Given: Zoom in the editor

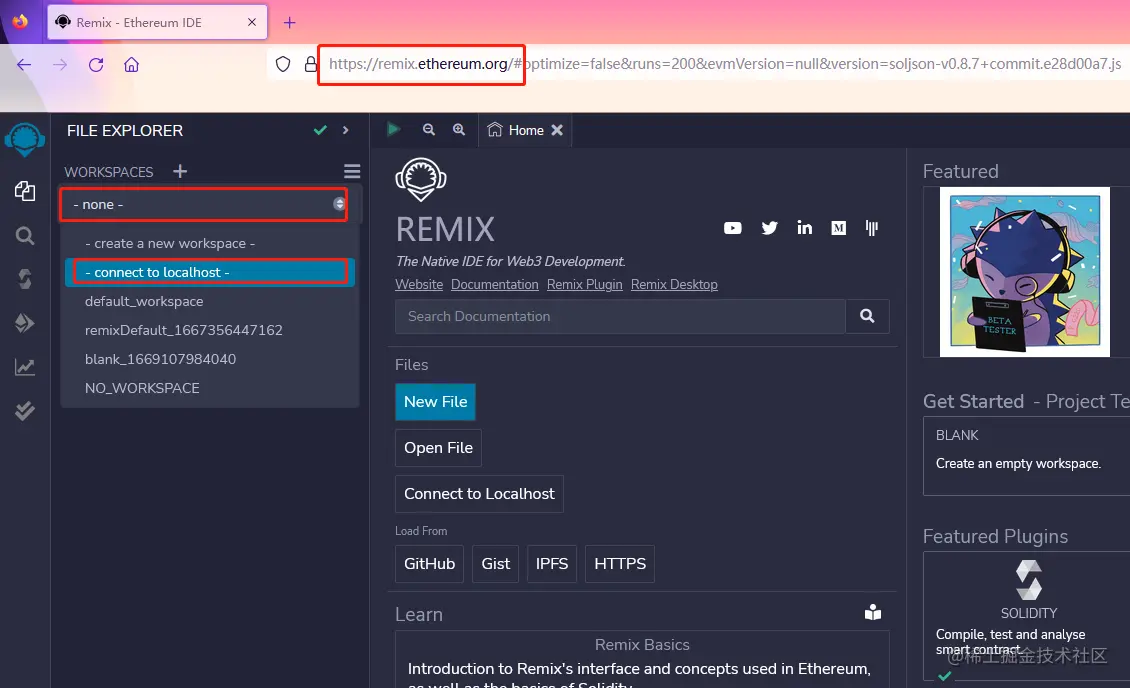Looking at the screenshot, I should click(459, 130).
